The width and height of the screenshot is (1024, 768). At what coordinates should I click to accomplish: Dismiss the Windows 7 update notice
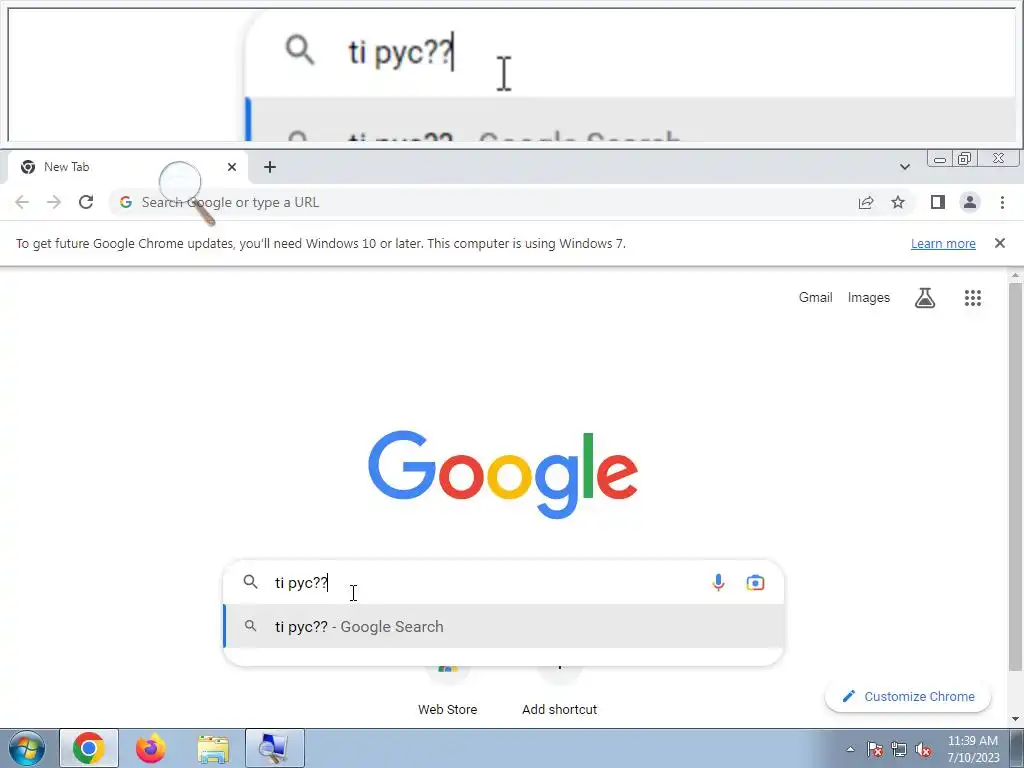[x=999, y=243]
